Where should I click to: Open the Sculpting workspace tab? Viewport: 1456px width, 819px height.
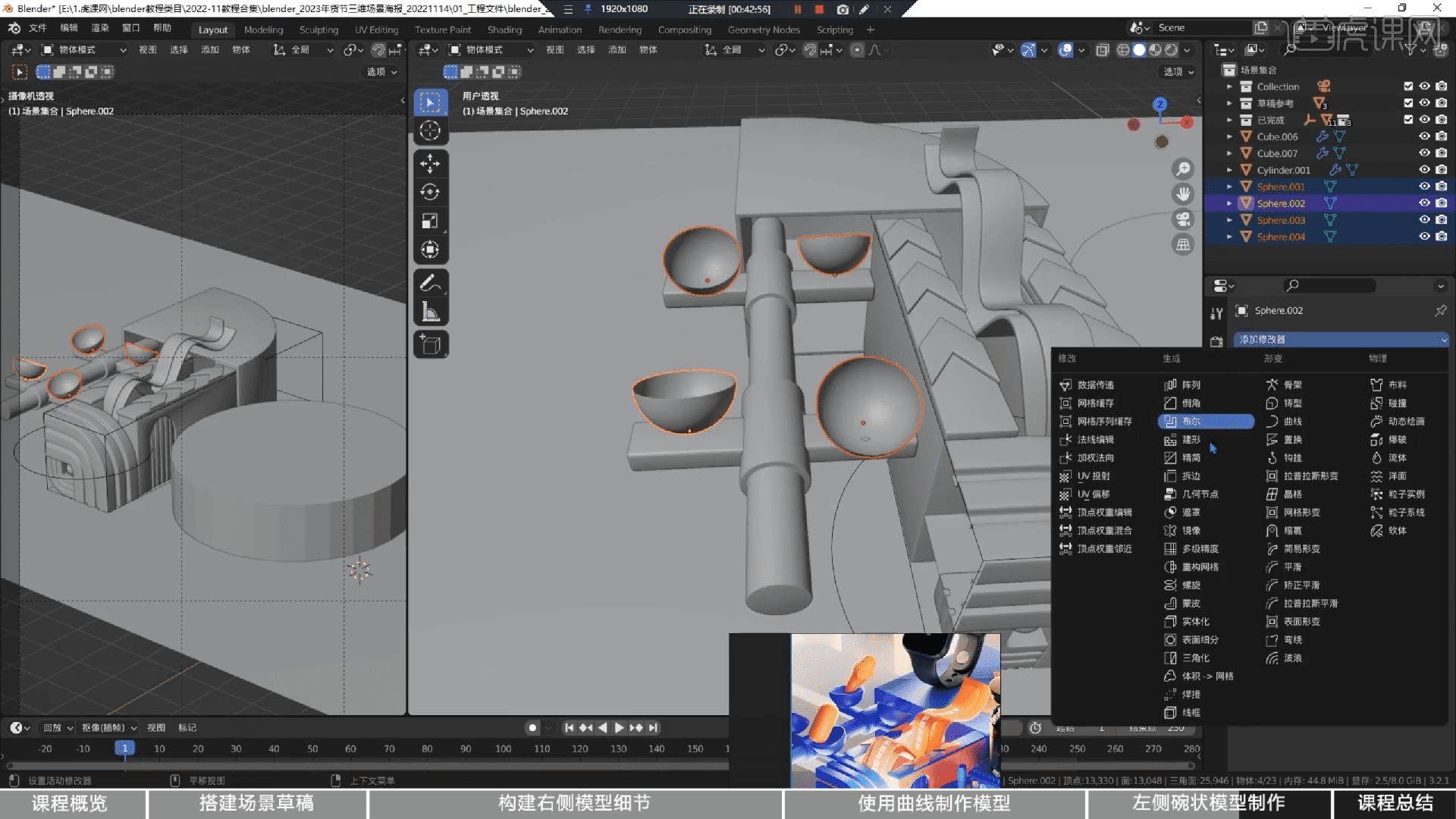(x=318, y=30)
